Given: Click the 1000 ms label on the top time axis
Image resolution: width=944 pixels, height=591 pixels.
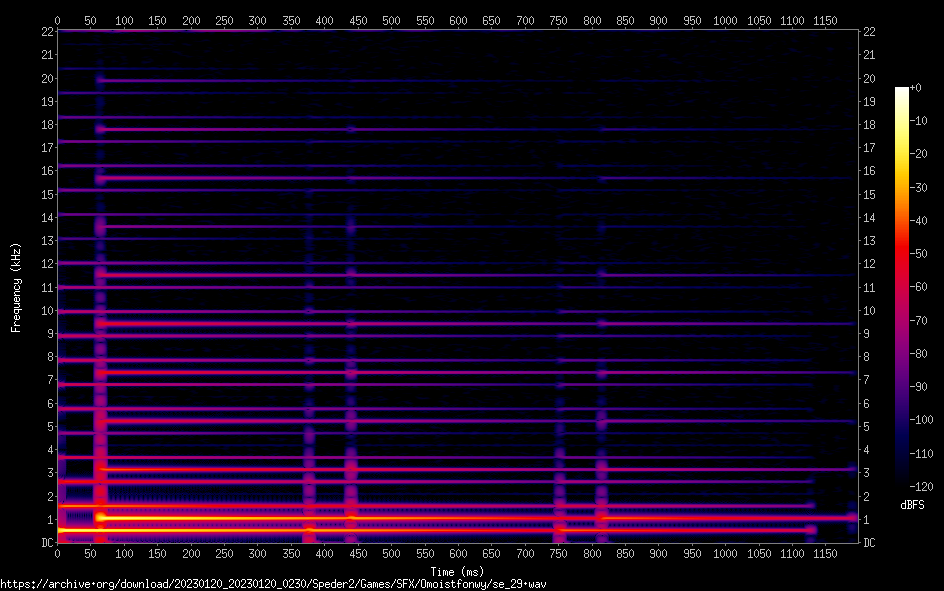Looking at the screenshot, I should [x=725, y=19].
